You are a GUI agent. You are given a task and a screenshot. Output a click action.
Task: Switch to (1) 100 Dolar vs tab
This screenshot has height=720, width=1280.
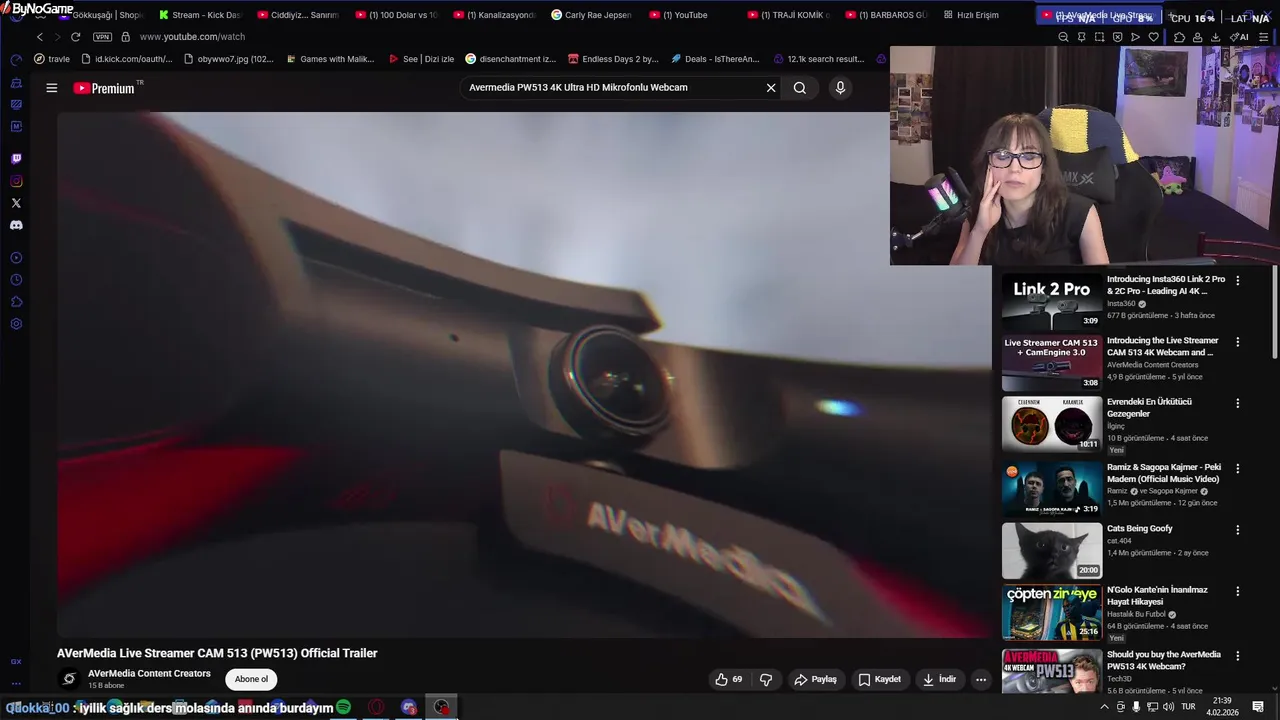click(x=394, y=15)
